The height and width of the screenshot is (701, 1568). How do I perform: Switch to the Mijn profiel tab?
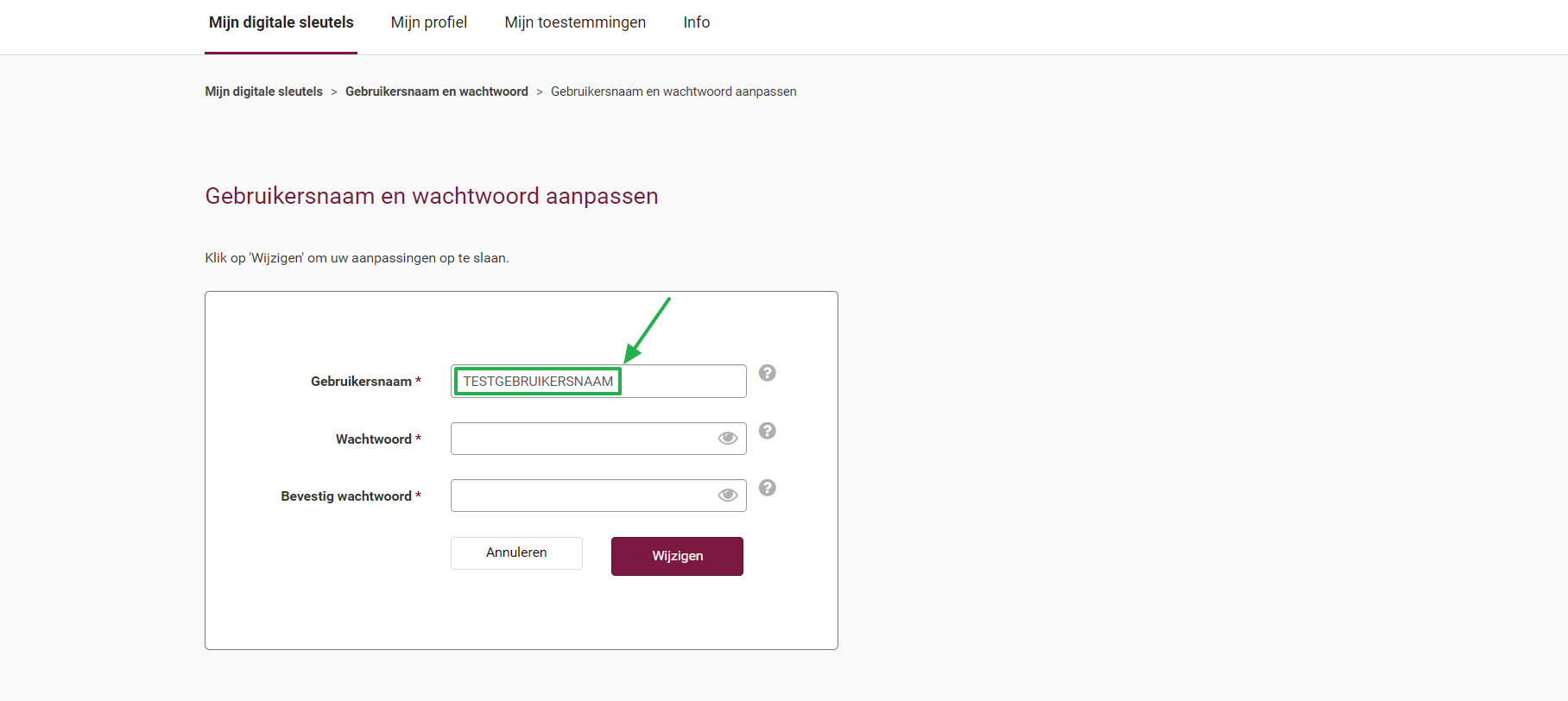tap(428, 22)
